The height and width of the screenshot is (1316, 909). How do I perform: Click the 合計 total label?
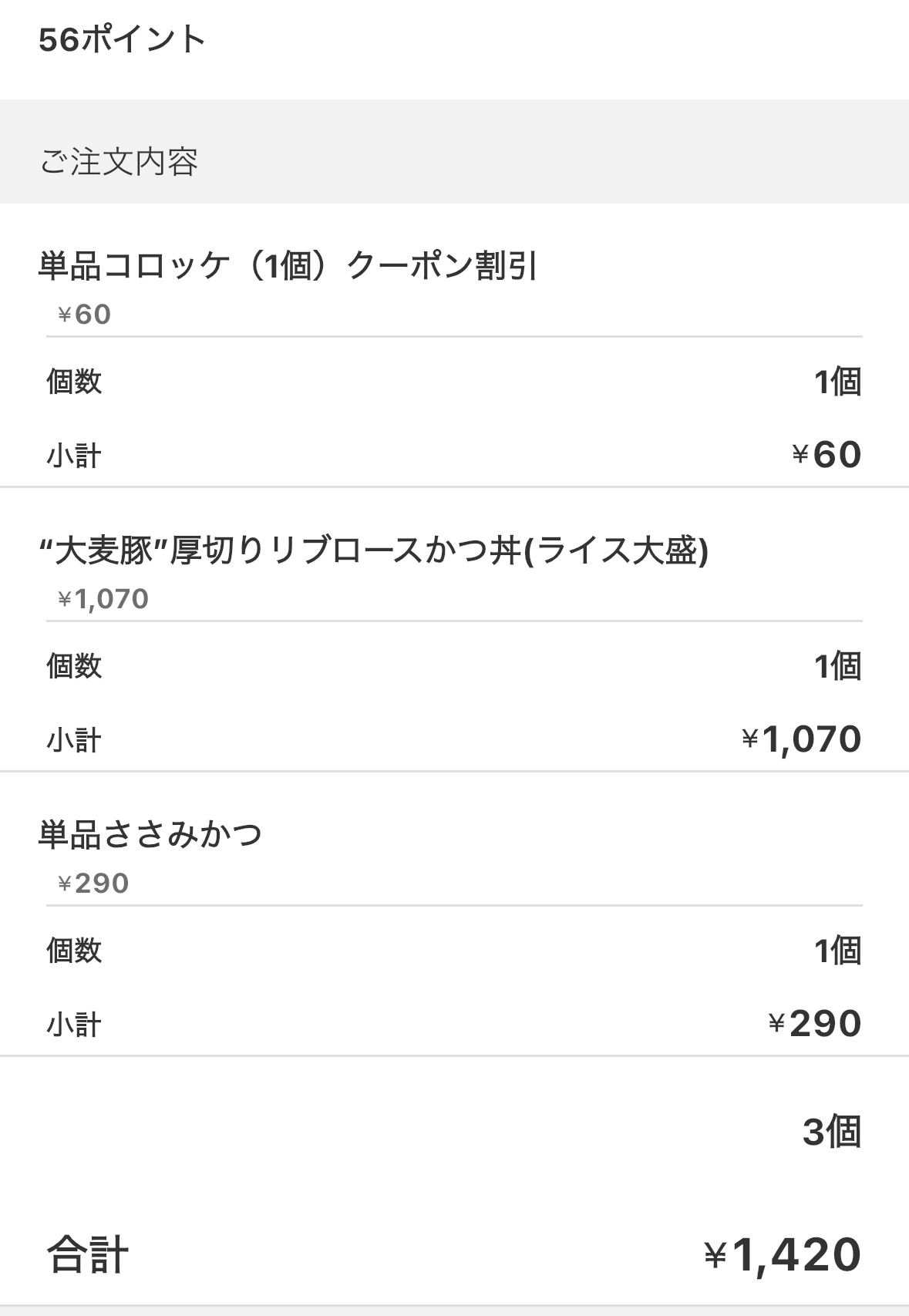tap(88, 1255)
